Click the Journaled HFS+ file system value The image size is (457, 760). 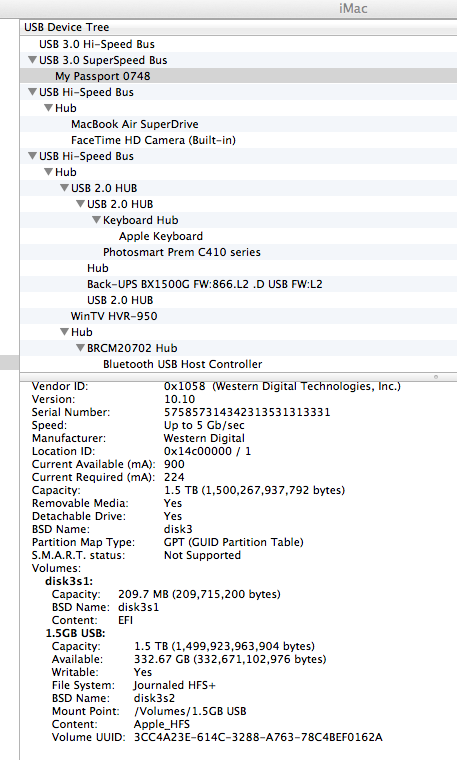coord(174,685)
